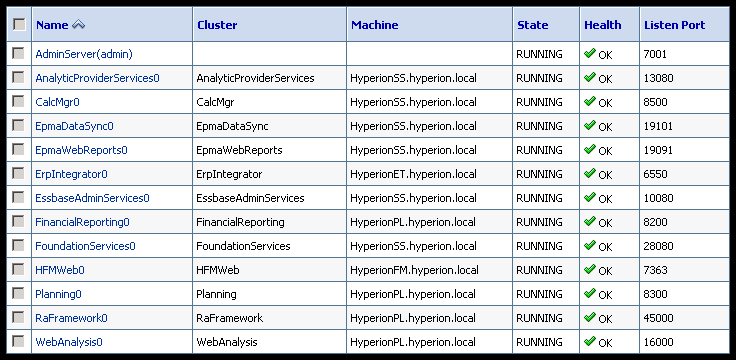Click the sort arrow icon beside Name
The height and width of the screenshot is (360, 736).
tap(78, 25)
